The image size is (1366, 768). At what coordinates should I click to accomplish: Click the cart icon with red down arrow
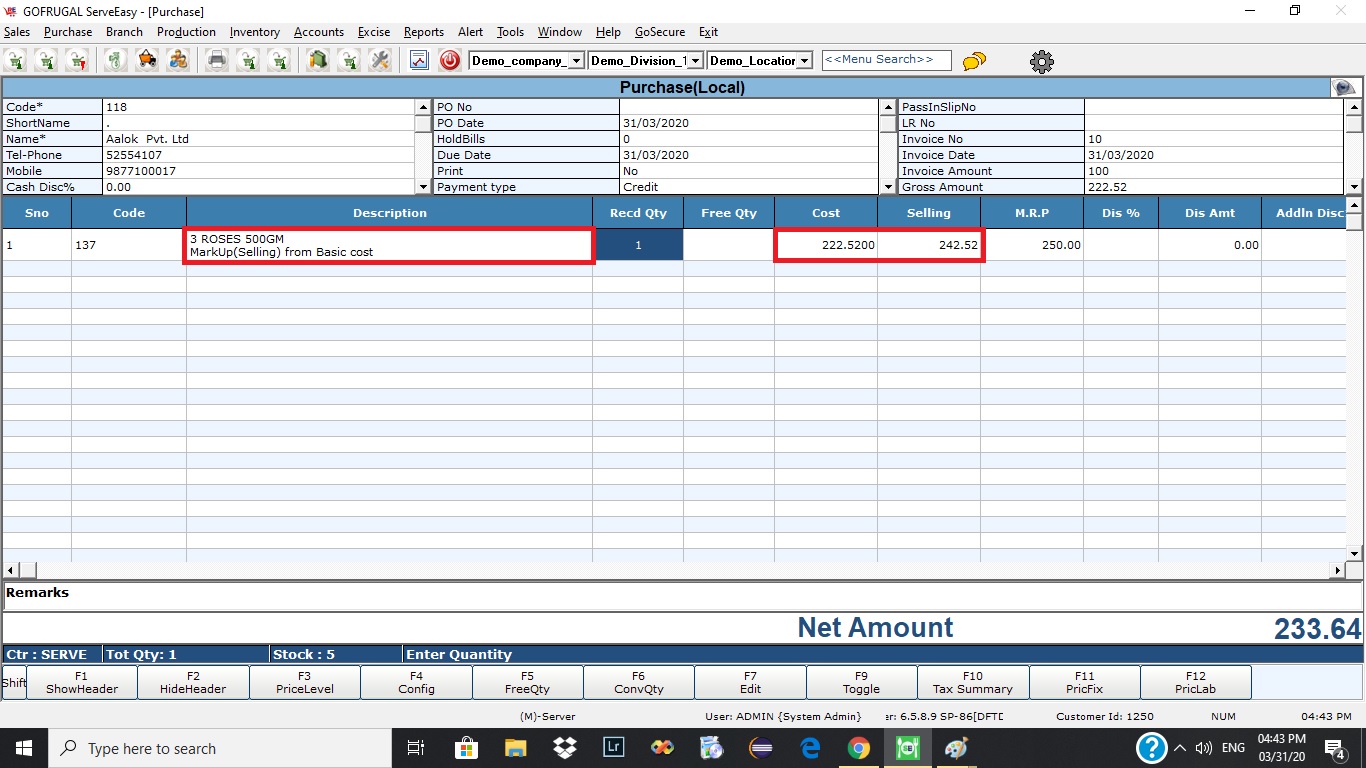[x=77, y=60]
